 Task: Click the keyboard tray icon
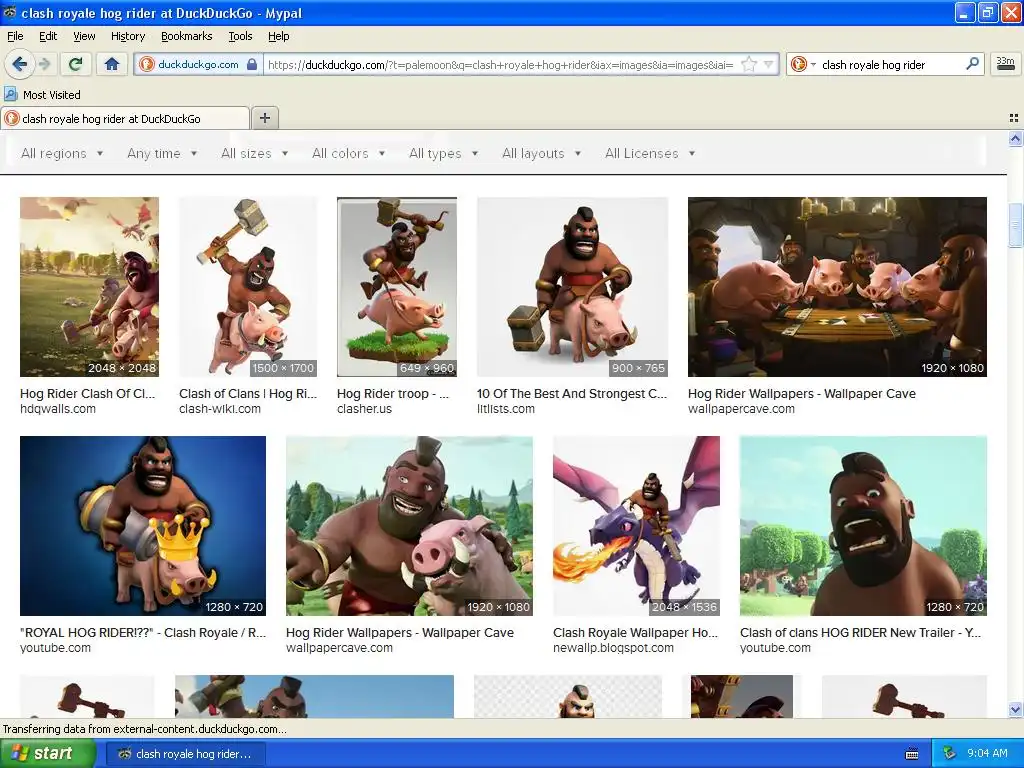click(x=912, y=754)
